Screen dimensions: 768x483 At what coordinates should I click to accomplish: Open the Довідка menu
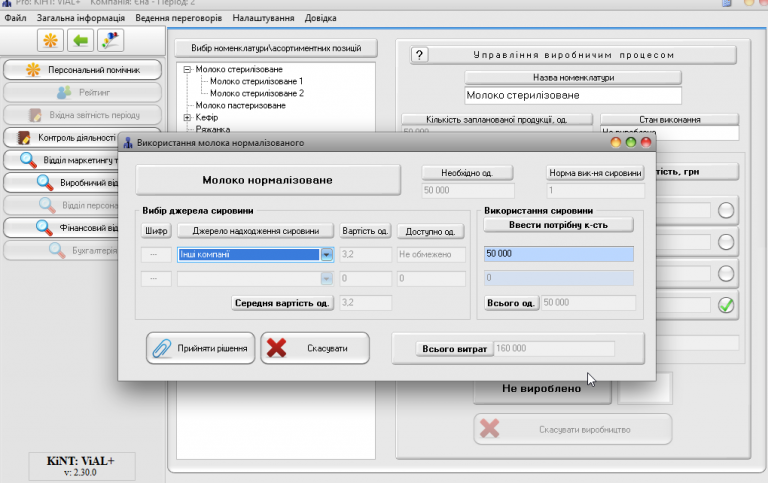click(x=320, y=18)
